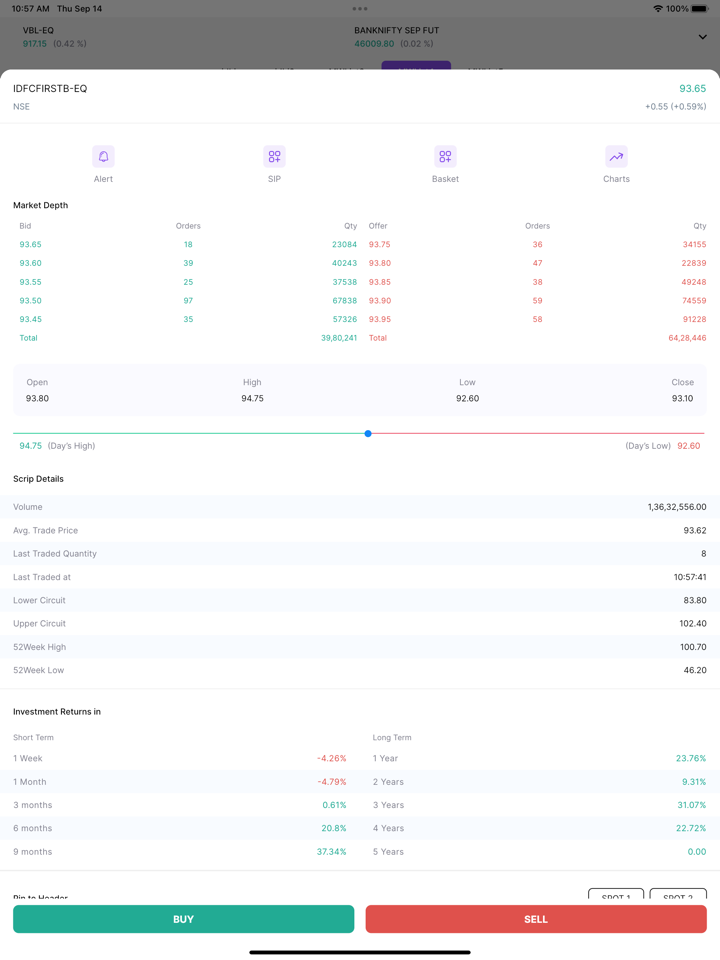
Task: Open the Alert bell icon
Action: [x=103, y=157]
